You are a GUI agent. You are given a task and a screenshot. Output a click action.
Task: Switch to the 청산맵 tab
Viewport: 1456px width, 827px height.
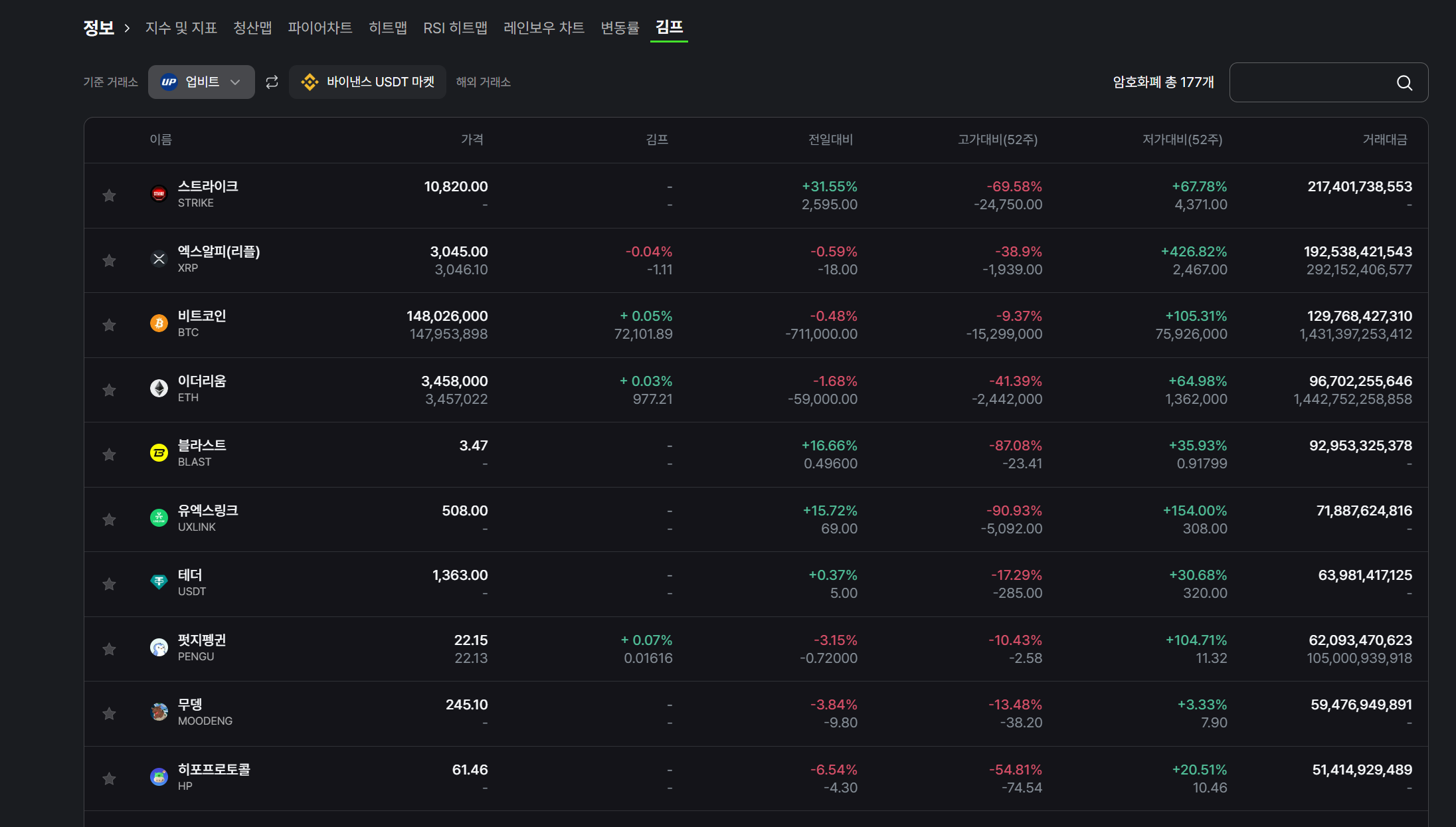click(252, 28)
